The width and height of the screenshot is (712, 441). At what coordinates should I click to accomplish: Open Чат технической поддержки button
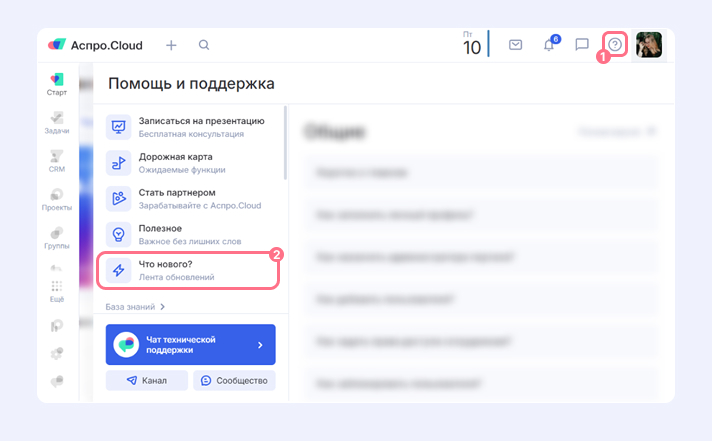point(190,344)
